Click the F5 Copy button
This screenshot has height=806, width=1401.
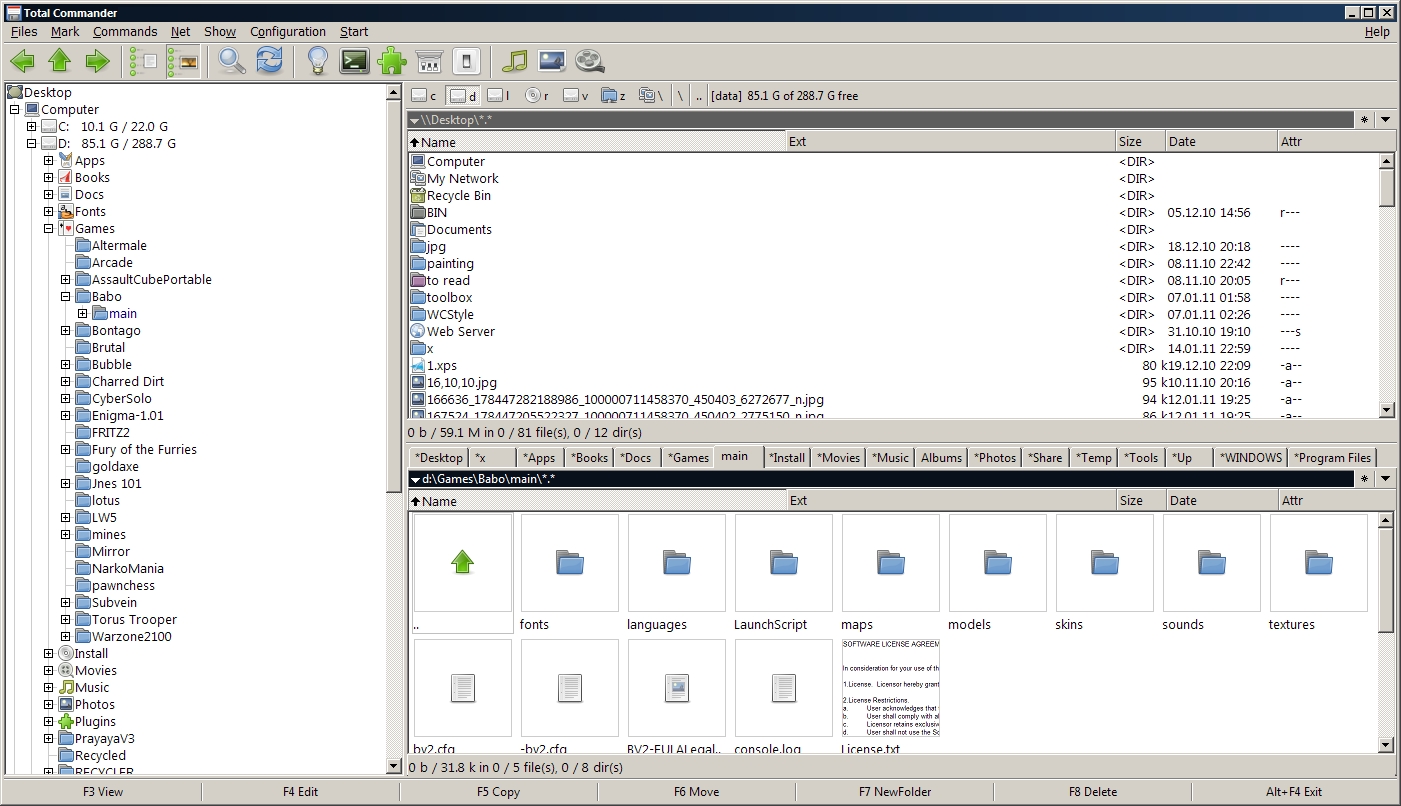click(498, 792)
